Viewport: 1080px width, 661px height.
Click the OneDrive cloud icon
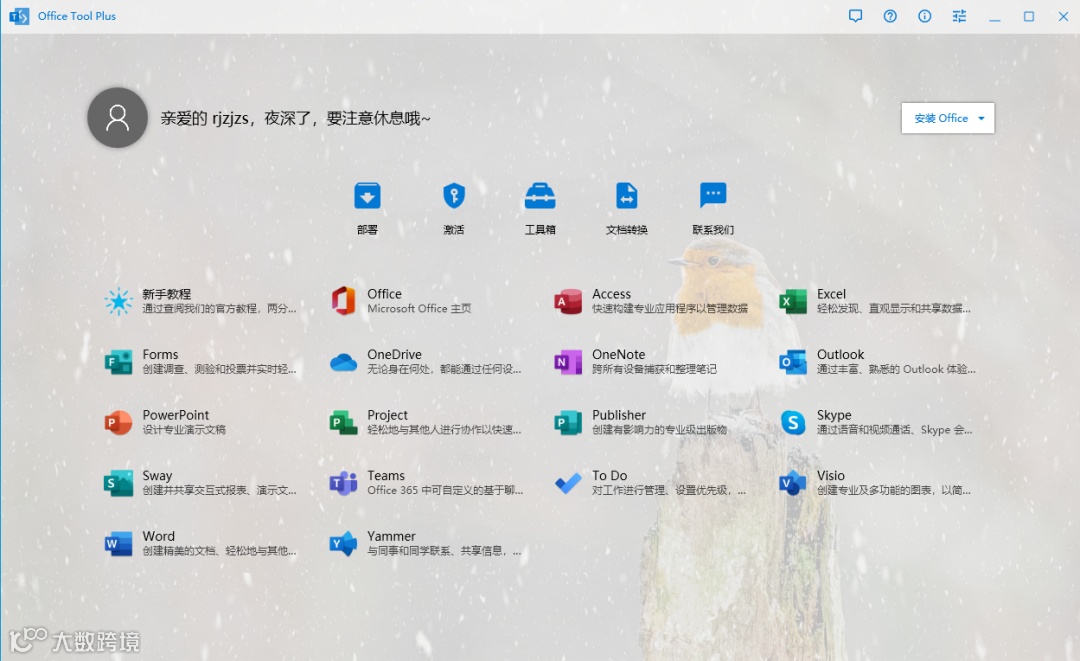343,362
